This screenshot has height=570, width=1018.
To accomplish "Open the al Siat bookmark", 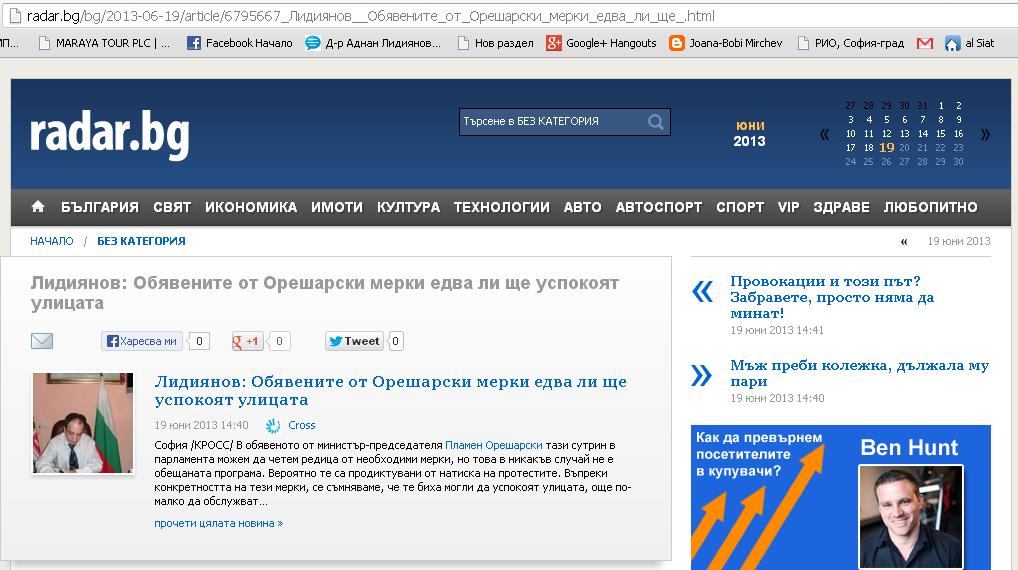I will coord(970,43).
